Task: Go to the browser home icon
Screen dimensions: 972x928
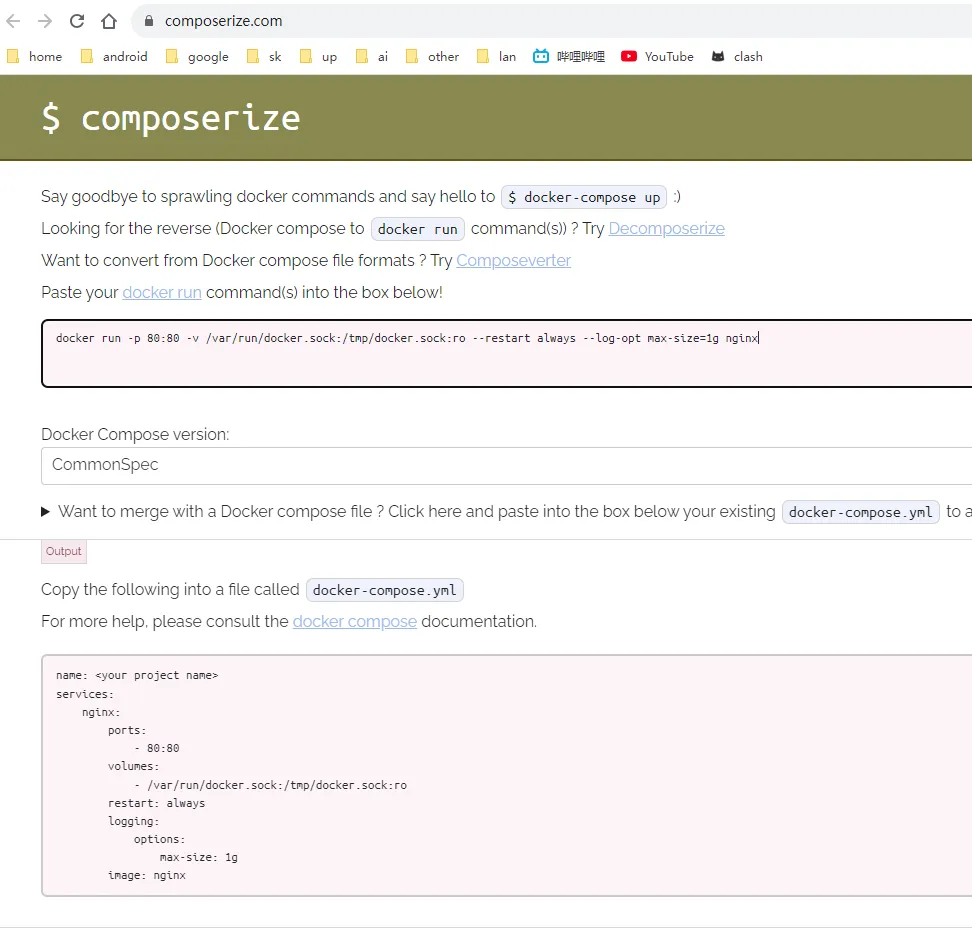Action: 109,21
